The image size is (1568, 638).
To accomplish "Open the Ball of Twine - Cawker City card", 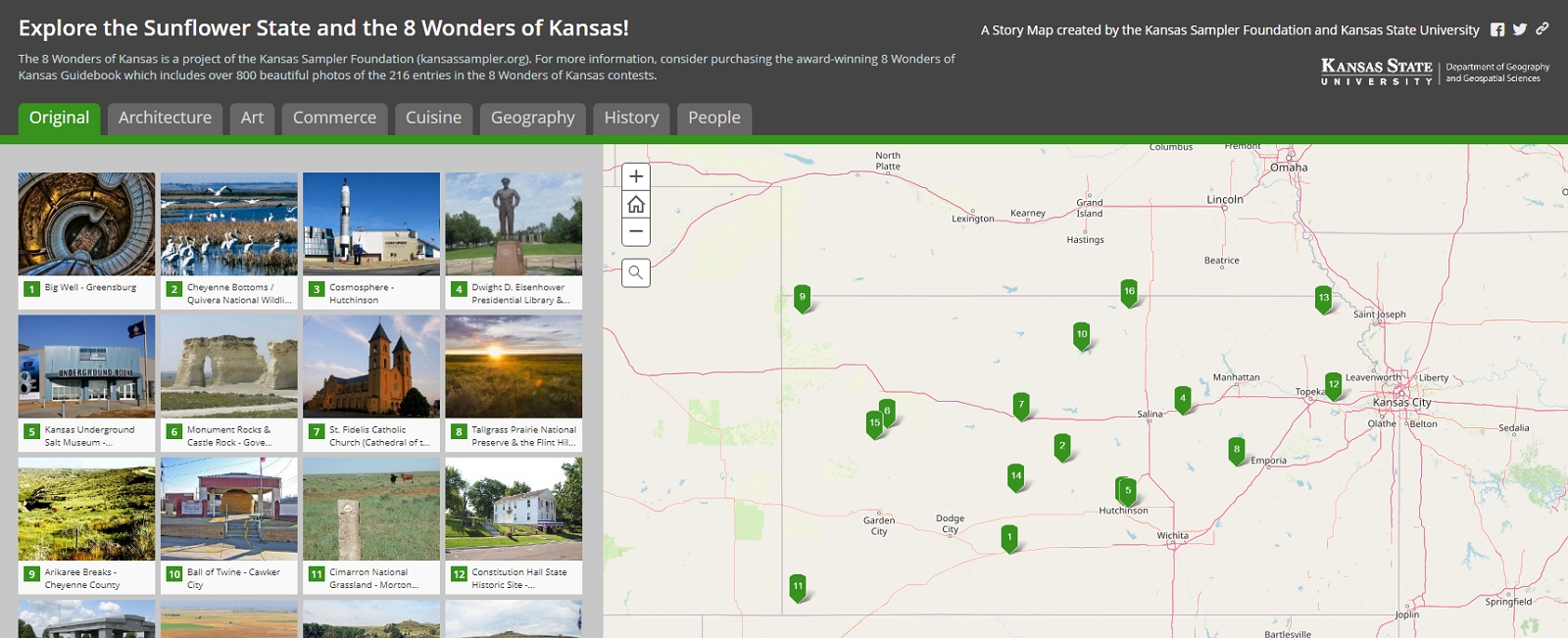I will coord(229,526).
